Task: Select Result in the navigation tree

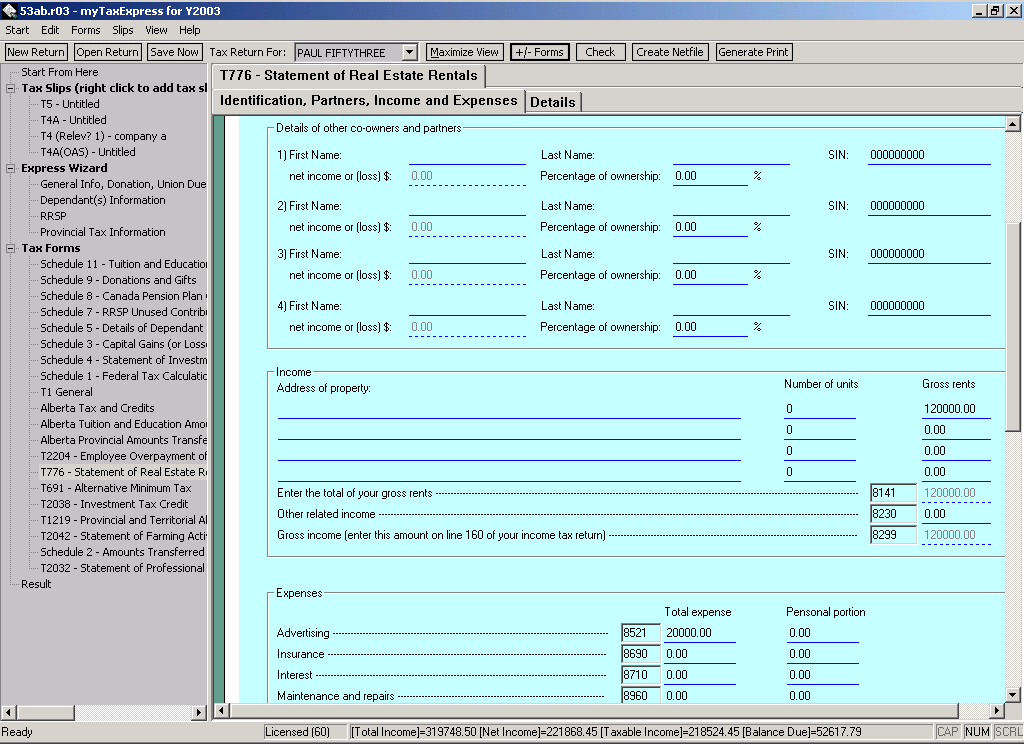Action: point(36,584)
